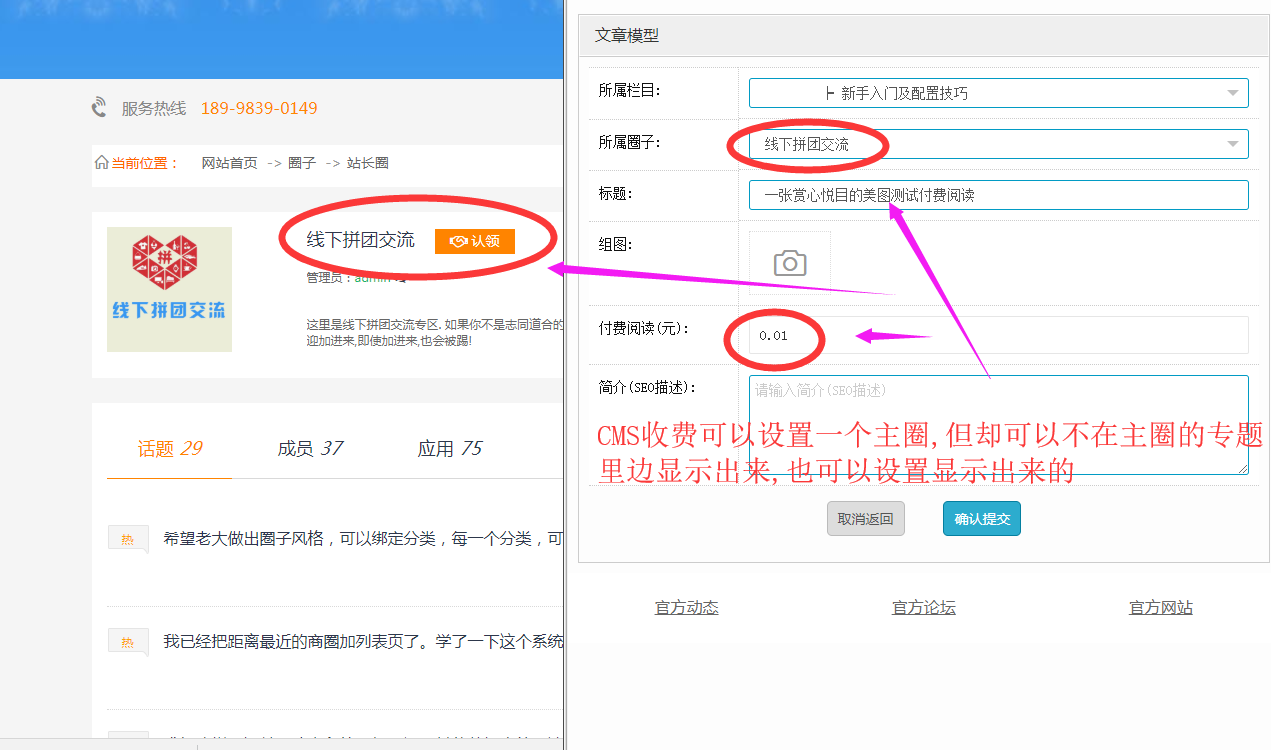The width and height of the screenshot is (1271, 750).
Task: Click the 付费阅读 price input field
Action: (998, 335)
